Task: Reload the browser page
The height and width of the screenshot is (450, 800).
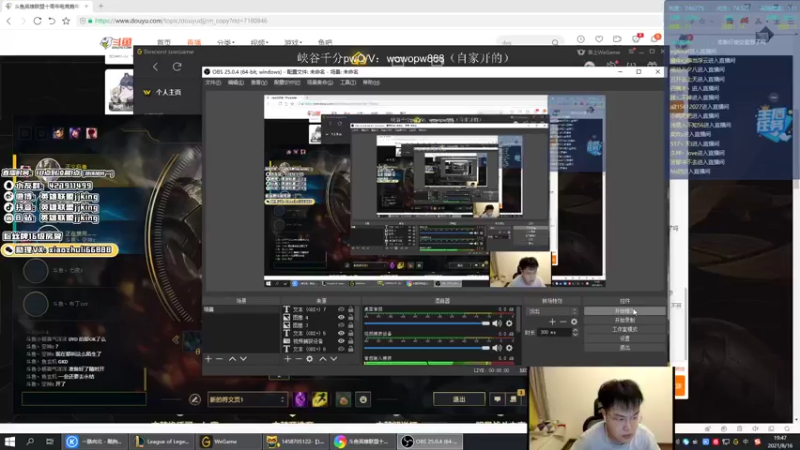Action: [x=37, y=21]
